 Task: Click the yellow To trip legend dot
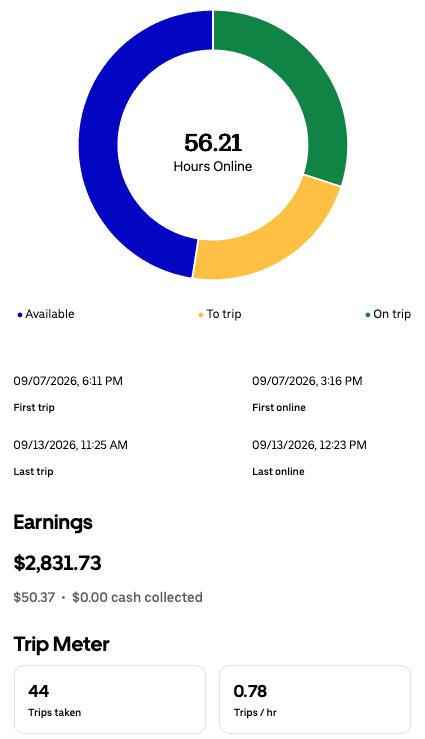[x=201, y=315]
